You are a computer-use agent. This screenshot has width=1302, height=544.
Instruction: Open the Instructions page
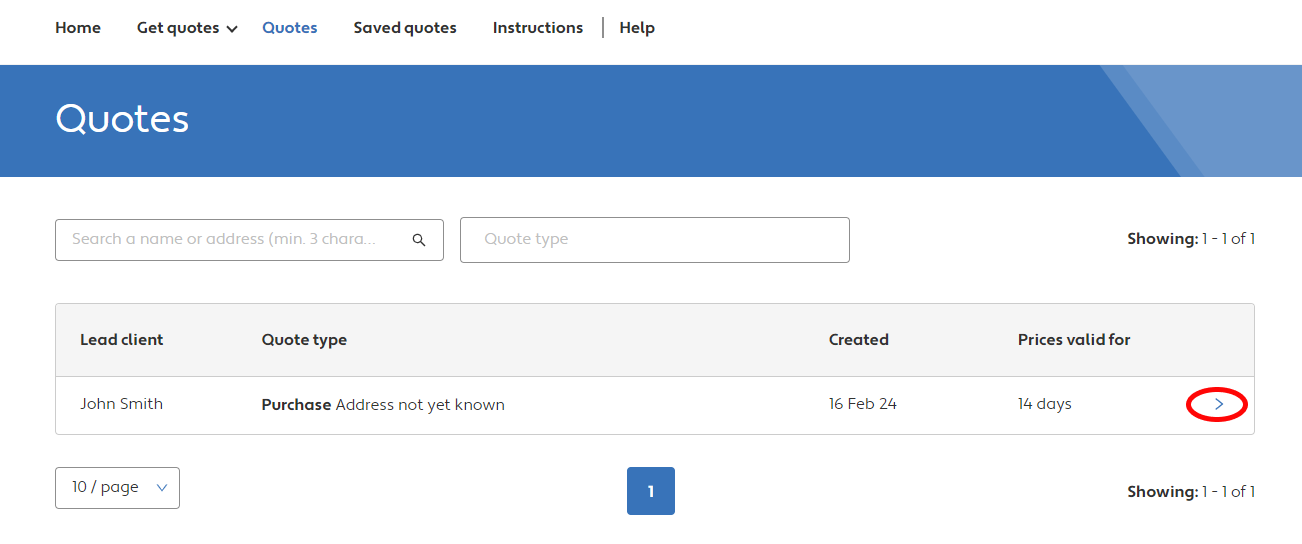tap(538, 28)
